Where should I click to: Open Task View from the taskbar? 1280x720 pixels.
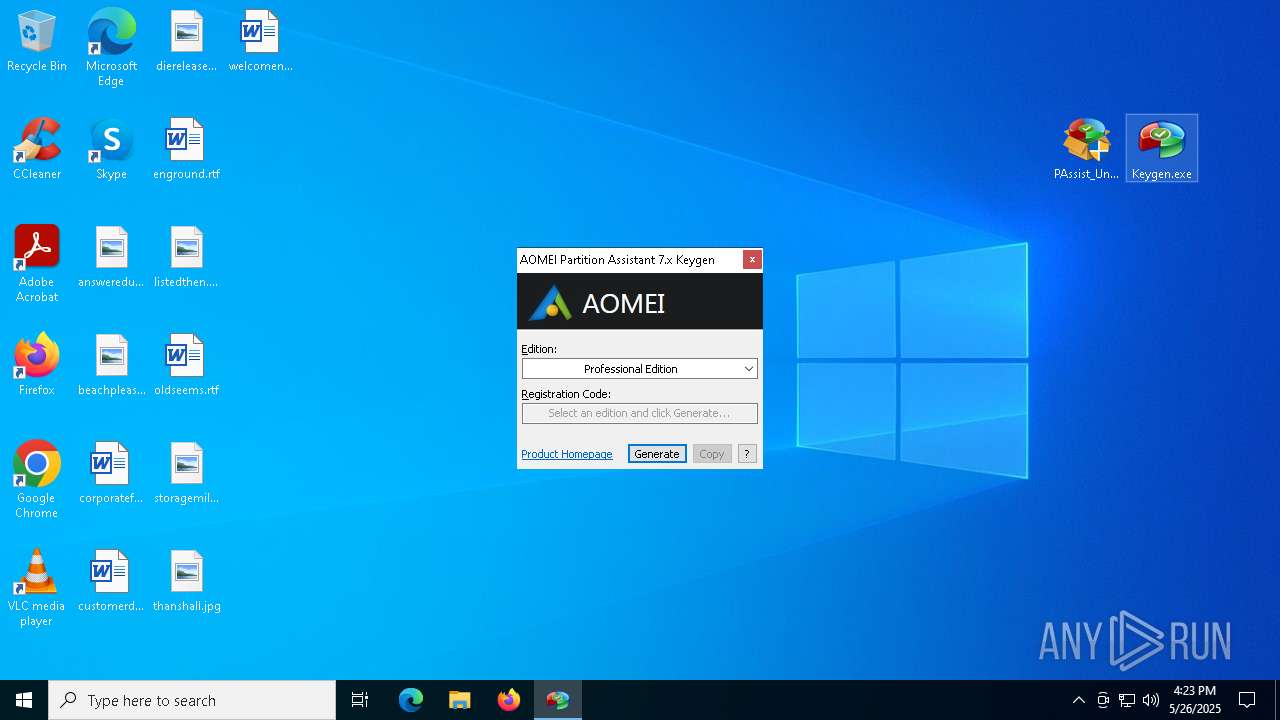tap(360, 700)
